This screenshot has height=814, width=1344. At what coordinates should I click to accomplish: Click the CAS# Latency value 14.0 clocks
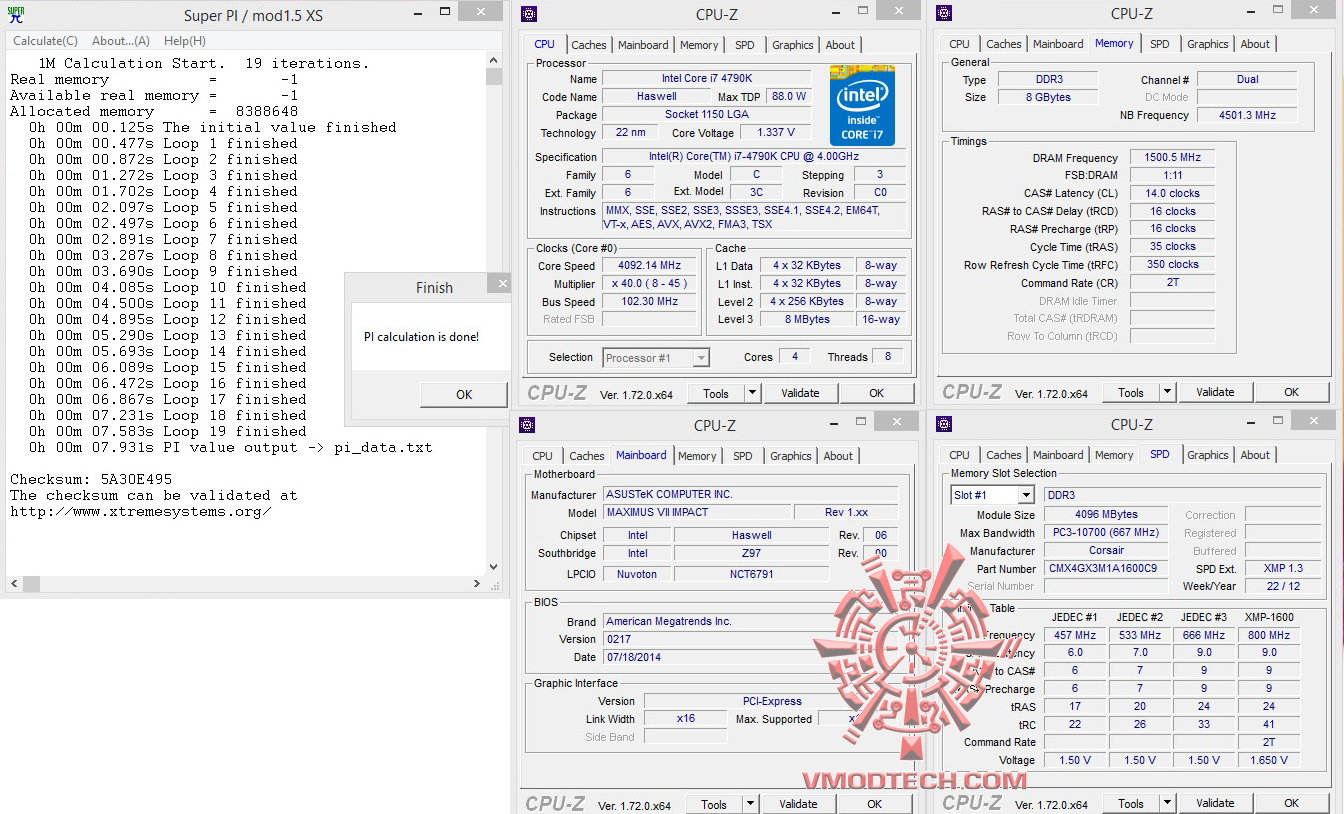[x=1172, y=193]
